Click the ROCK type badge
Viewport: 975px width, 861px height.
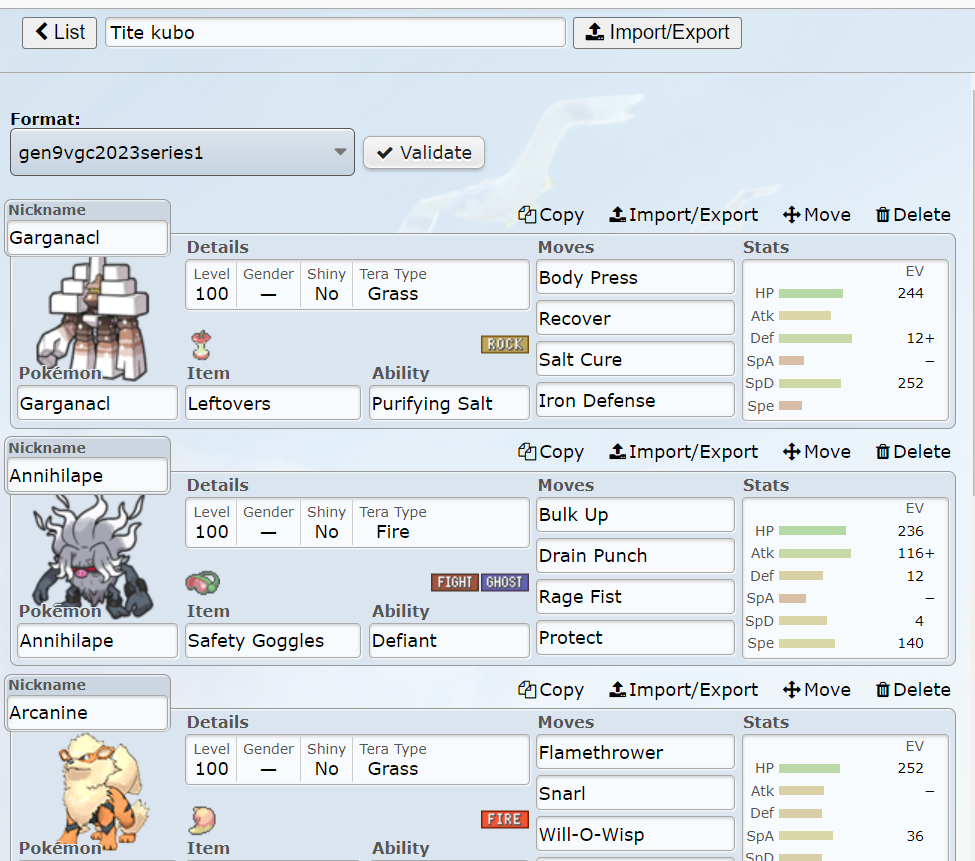[505, 344]
